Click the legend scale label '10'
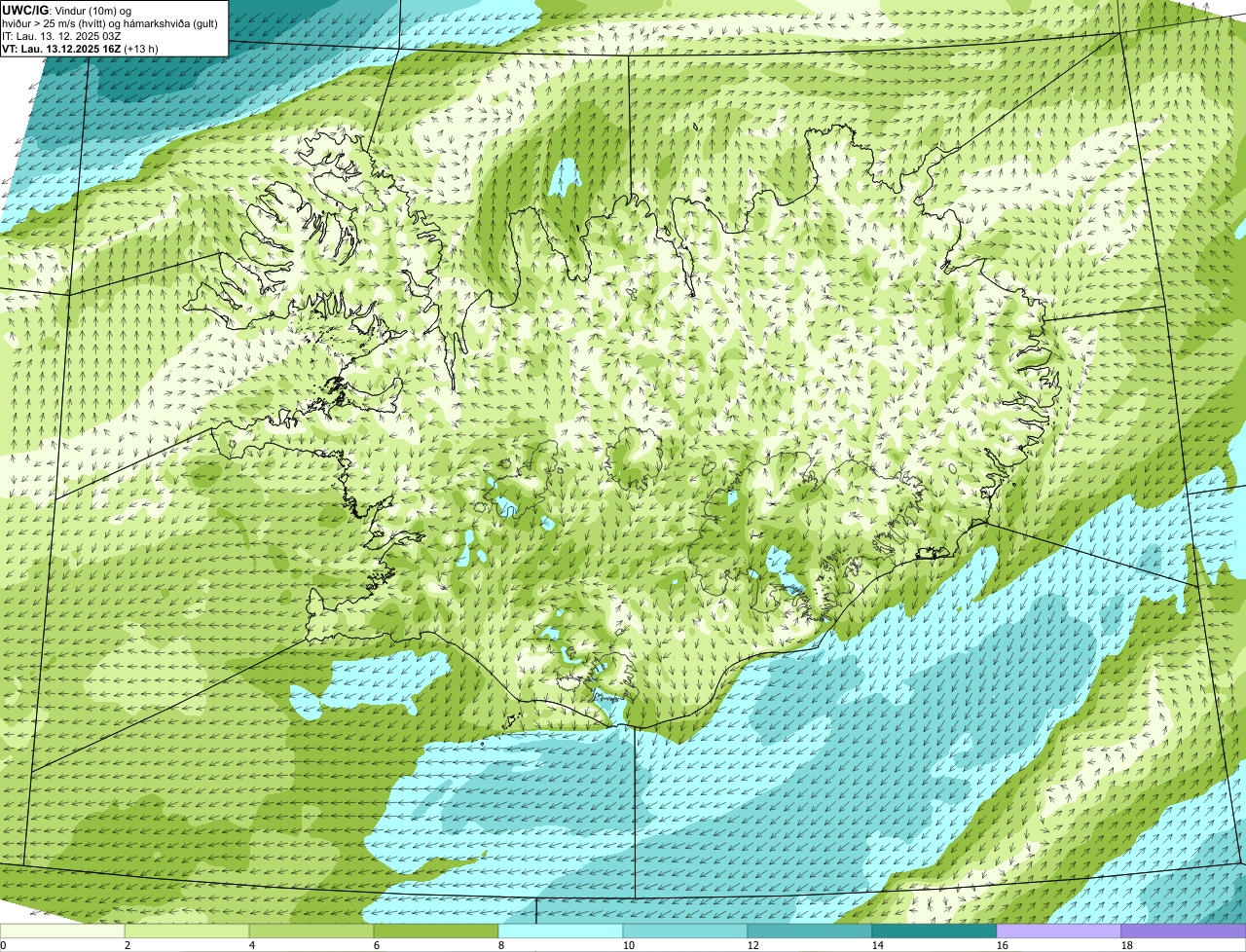Viewport: 1246px width, 952px height. pyautogui.click(x=629, y=945)
